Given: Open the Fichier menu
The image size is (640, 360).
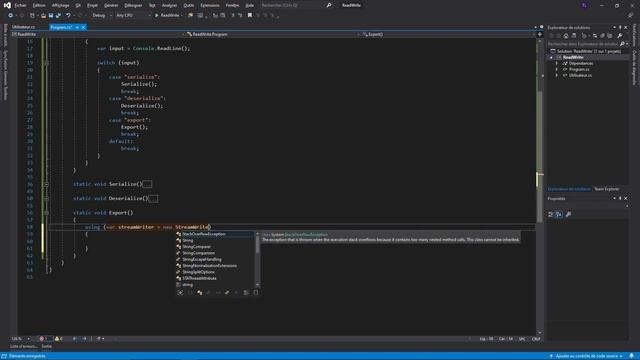Looking at the screenshot, I should (x=20, y=5).
